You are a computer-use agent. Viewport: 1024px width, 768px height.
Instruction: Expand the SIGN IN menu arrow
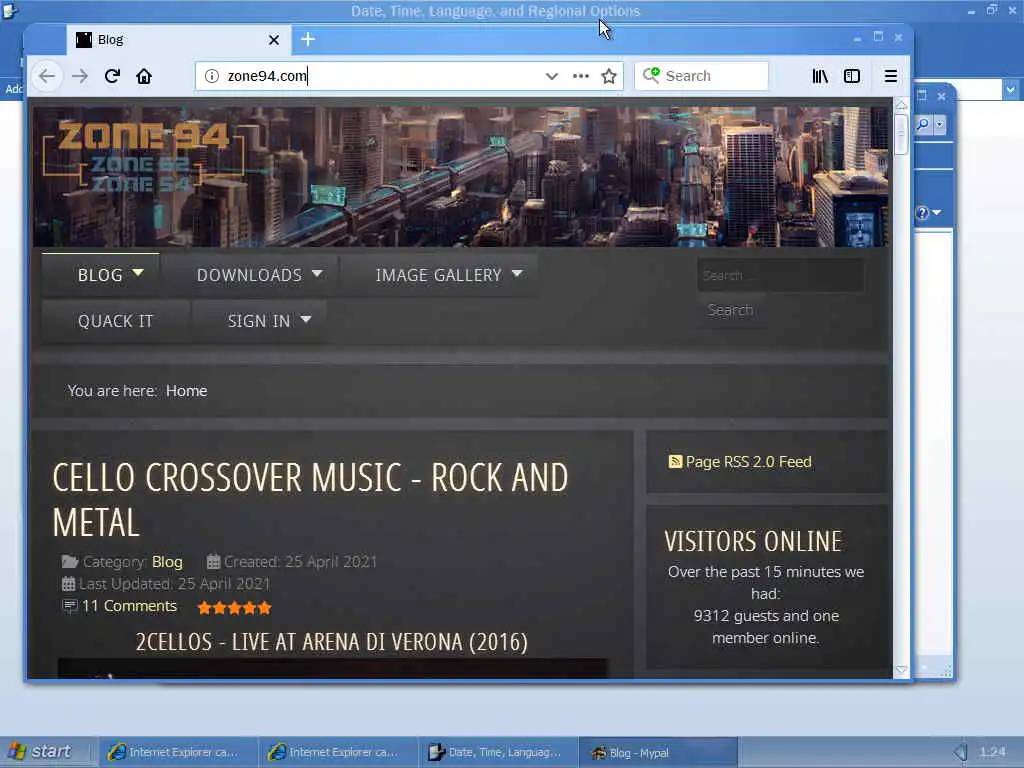[306, 319]
